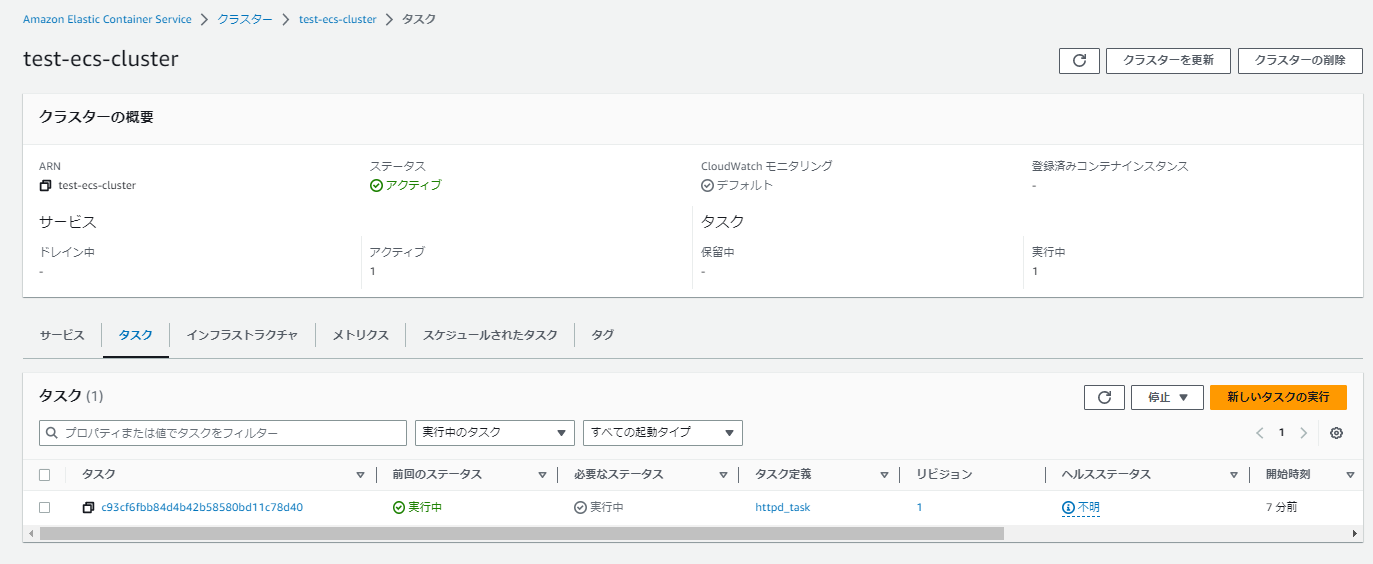Go to previous page of tasks
The image size is (1373, 564).
[1260, 433]
